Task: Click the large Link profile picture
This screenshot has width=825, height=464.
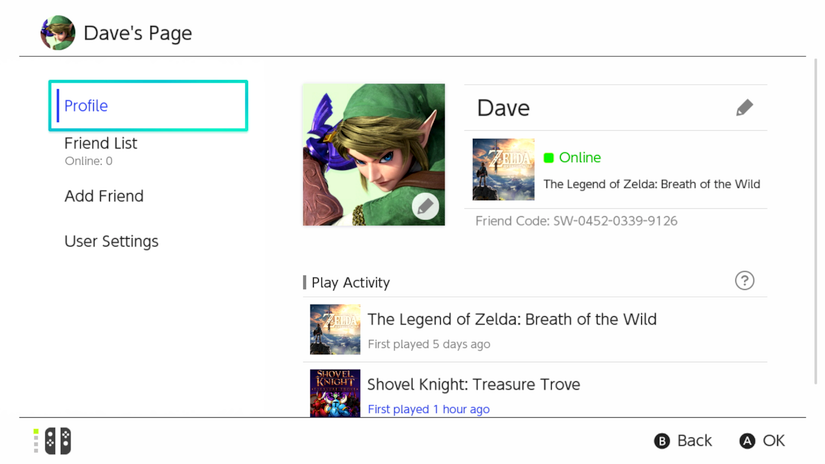Action: [373, 154]
